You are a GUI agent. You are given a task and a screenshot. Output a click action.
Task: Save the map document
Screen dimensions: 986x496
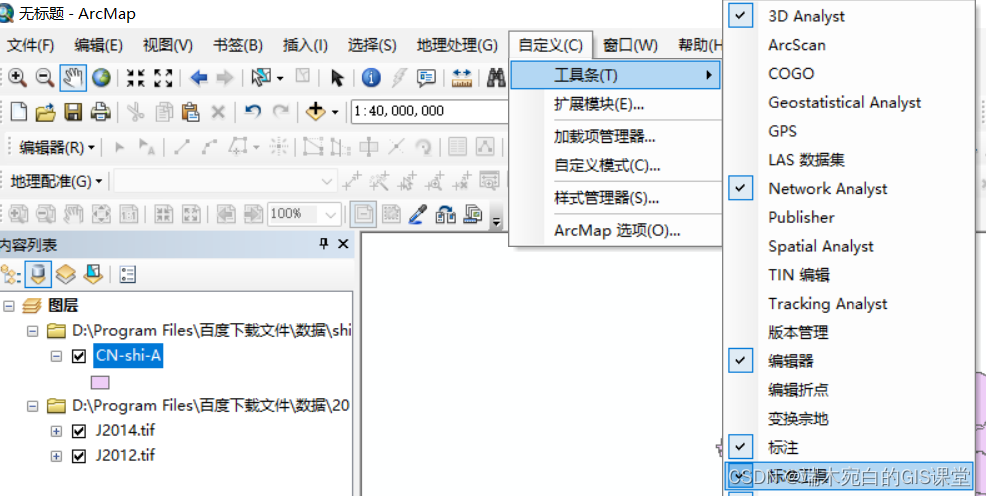[x=74, y=112]
